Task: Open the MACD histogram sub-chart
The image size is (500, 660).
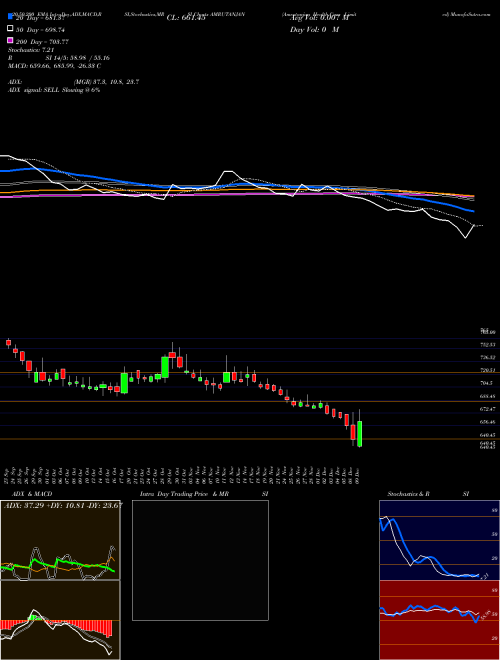Action: click(x=60, y=620)
